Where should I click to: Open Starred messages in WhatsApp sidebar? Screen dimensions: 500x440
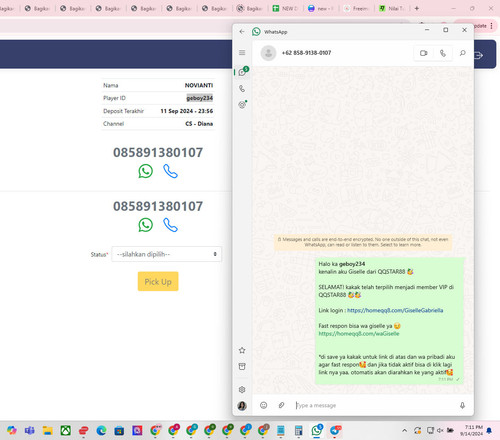point(242,350)
